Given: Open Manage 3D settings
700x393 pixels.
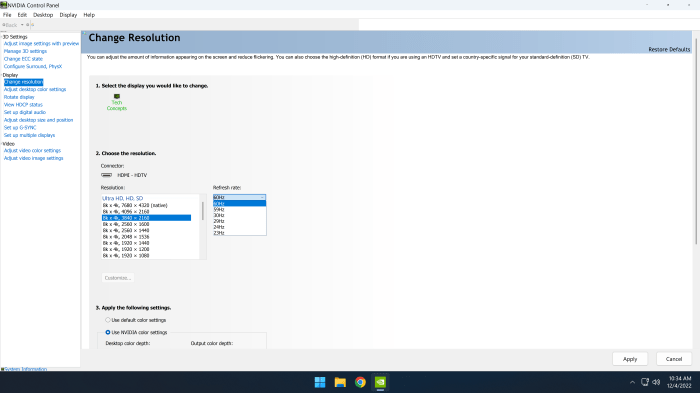Looking at the screenshot, I should [x=25, y=51].
